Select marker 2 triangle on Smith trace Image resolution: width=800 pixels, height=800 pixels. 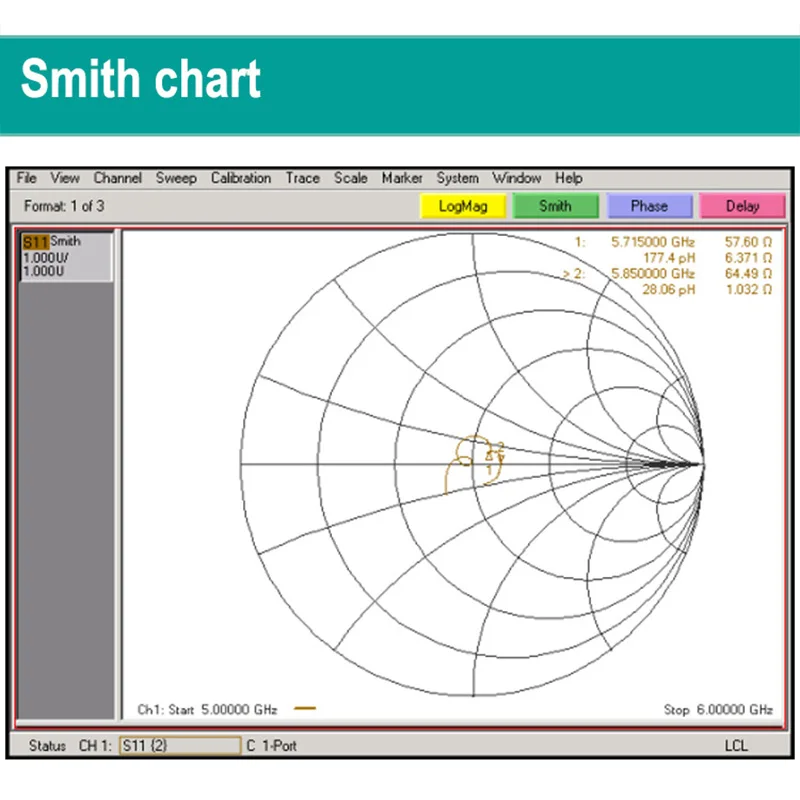coord(501,458)
